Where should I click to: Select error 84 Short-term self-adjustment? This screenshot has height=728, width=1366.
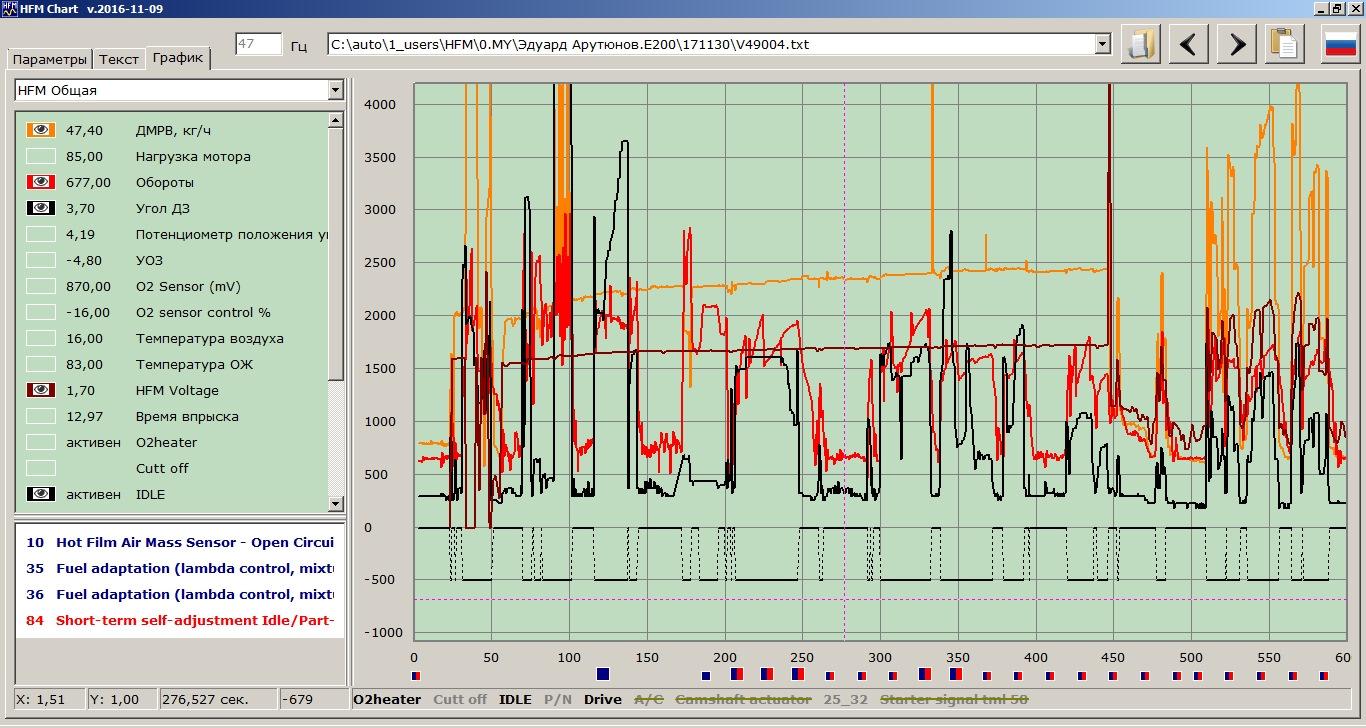tap(180, 620)
